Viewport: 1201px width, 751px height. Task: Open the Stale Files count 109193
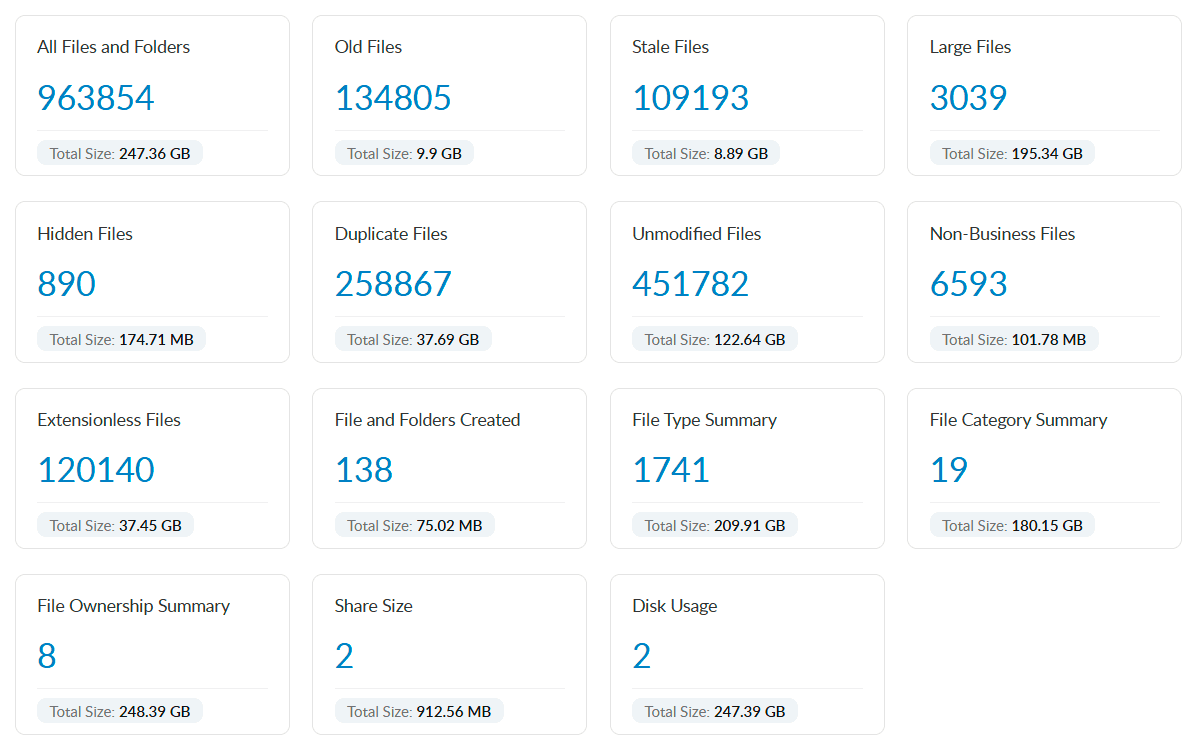[690, 98]
